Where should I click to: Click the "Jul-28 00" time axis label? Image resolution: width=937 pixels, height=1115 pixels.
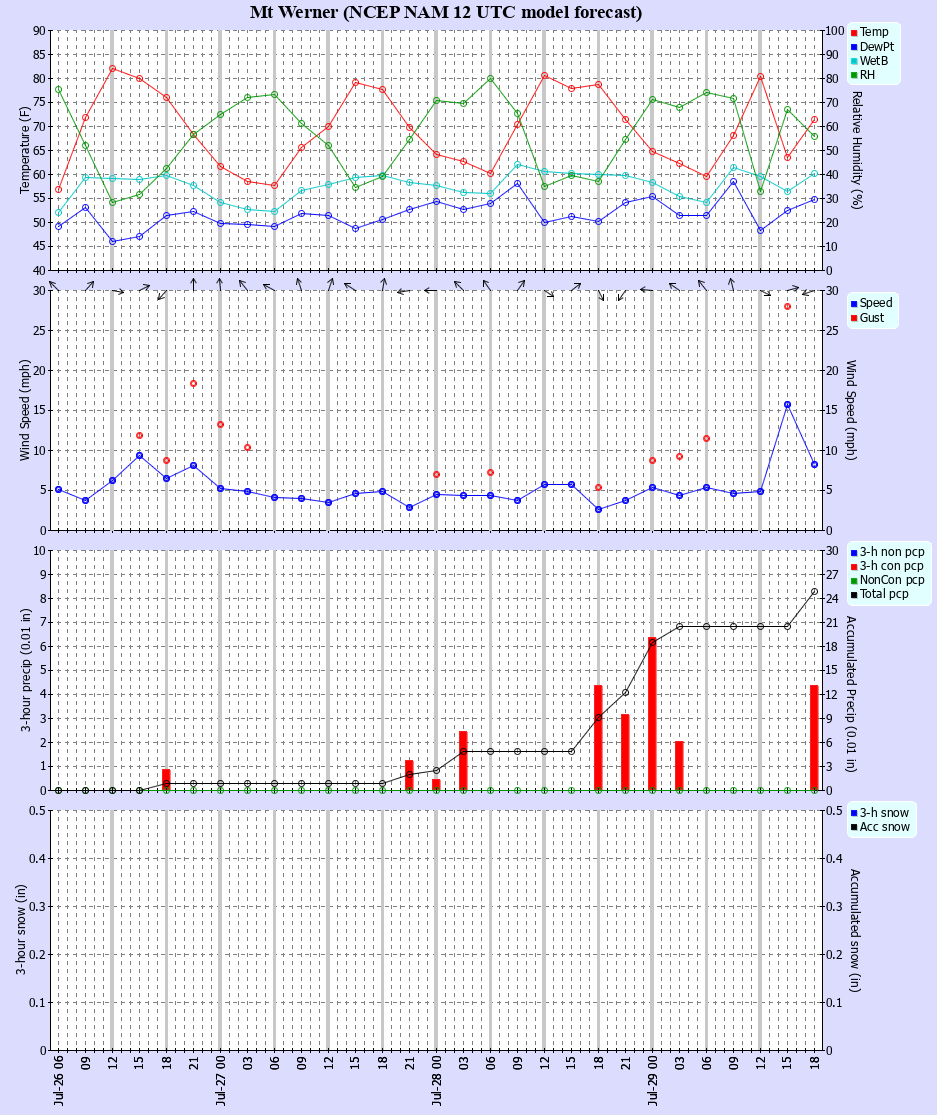coord(437,1081)
